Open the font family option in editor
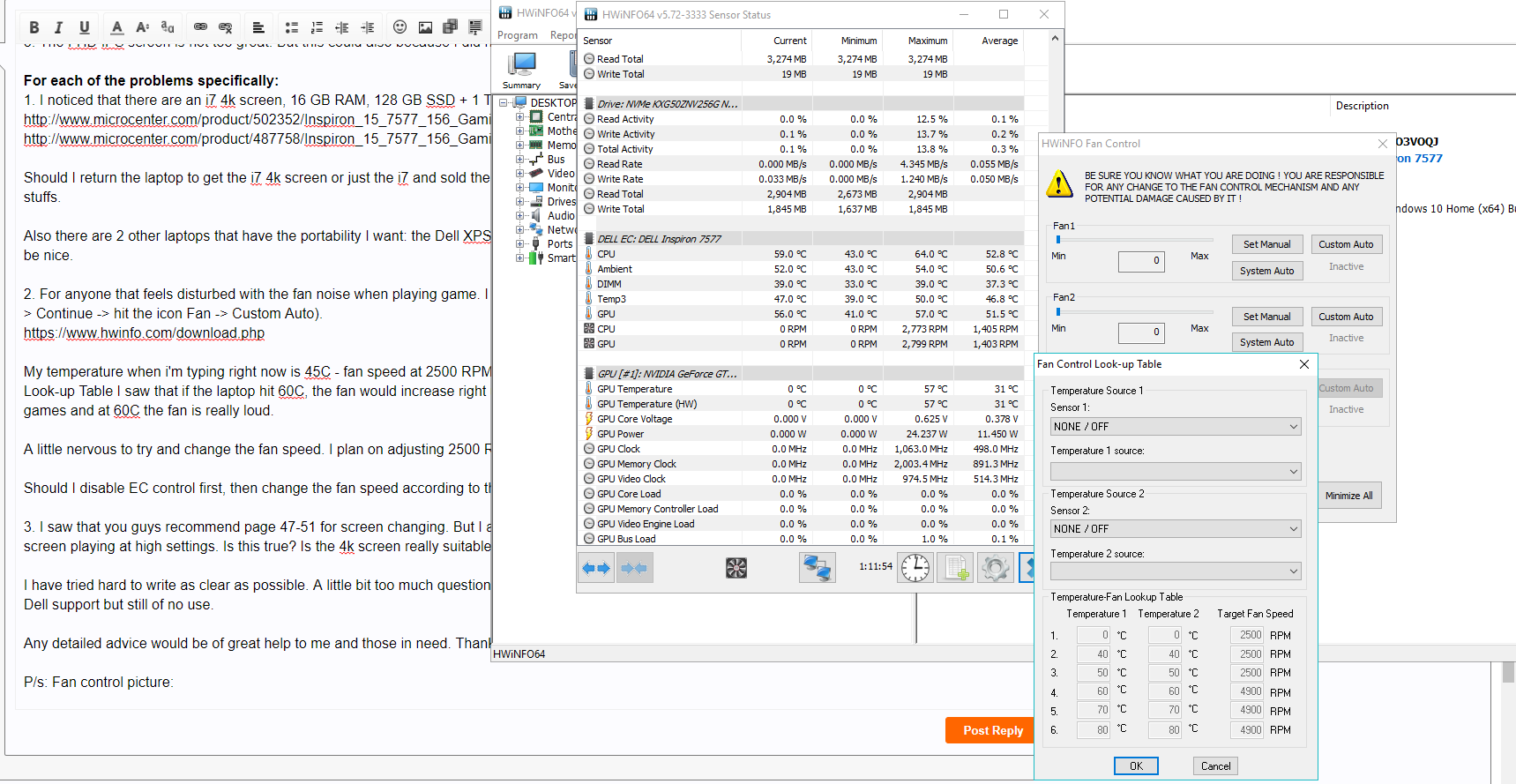 click(x=168, y=27)
